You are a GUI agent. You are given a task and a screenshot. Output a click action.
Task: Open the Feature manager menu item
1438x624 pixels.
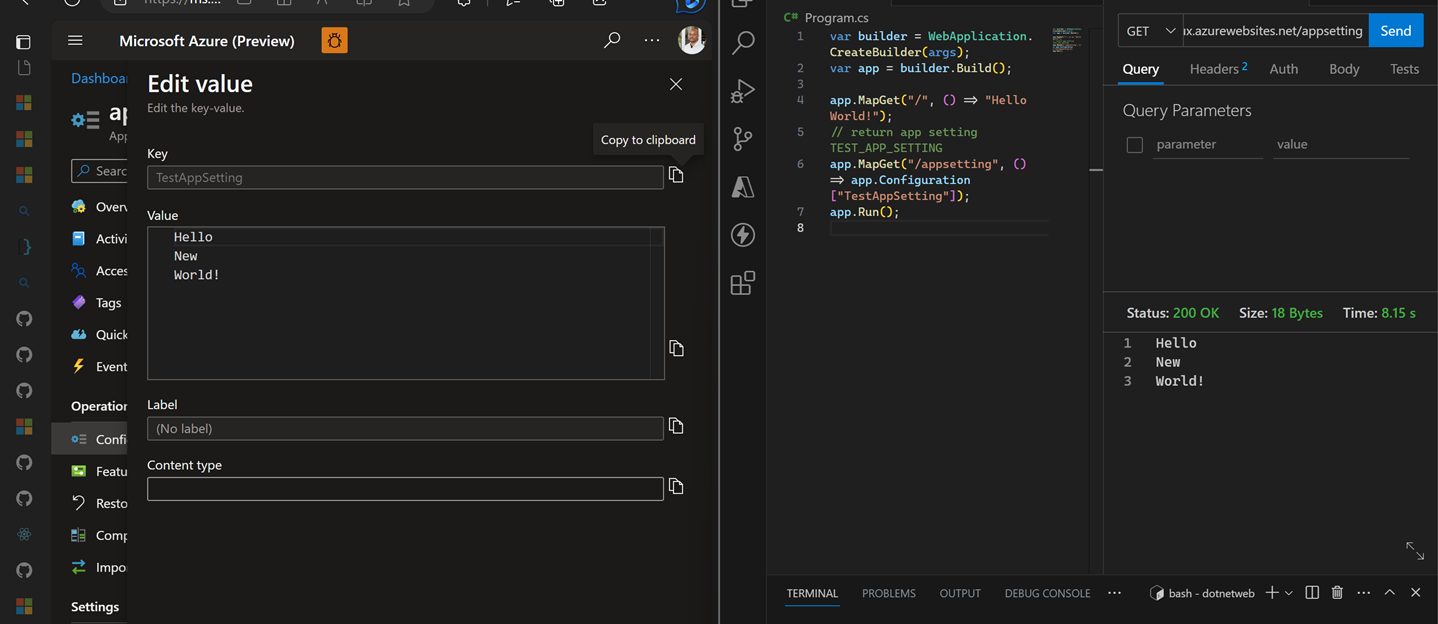pyautogui.click(x=99, y=471)
